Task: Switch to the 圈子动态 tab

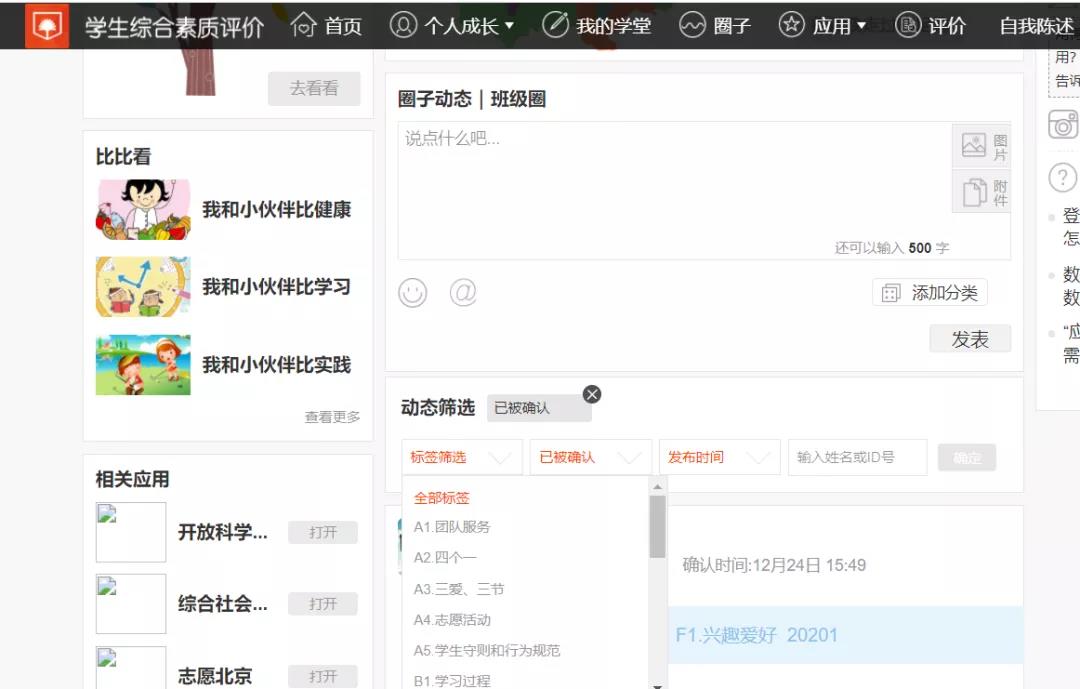Action: pos(435,99)
